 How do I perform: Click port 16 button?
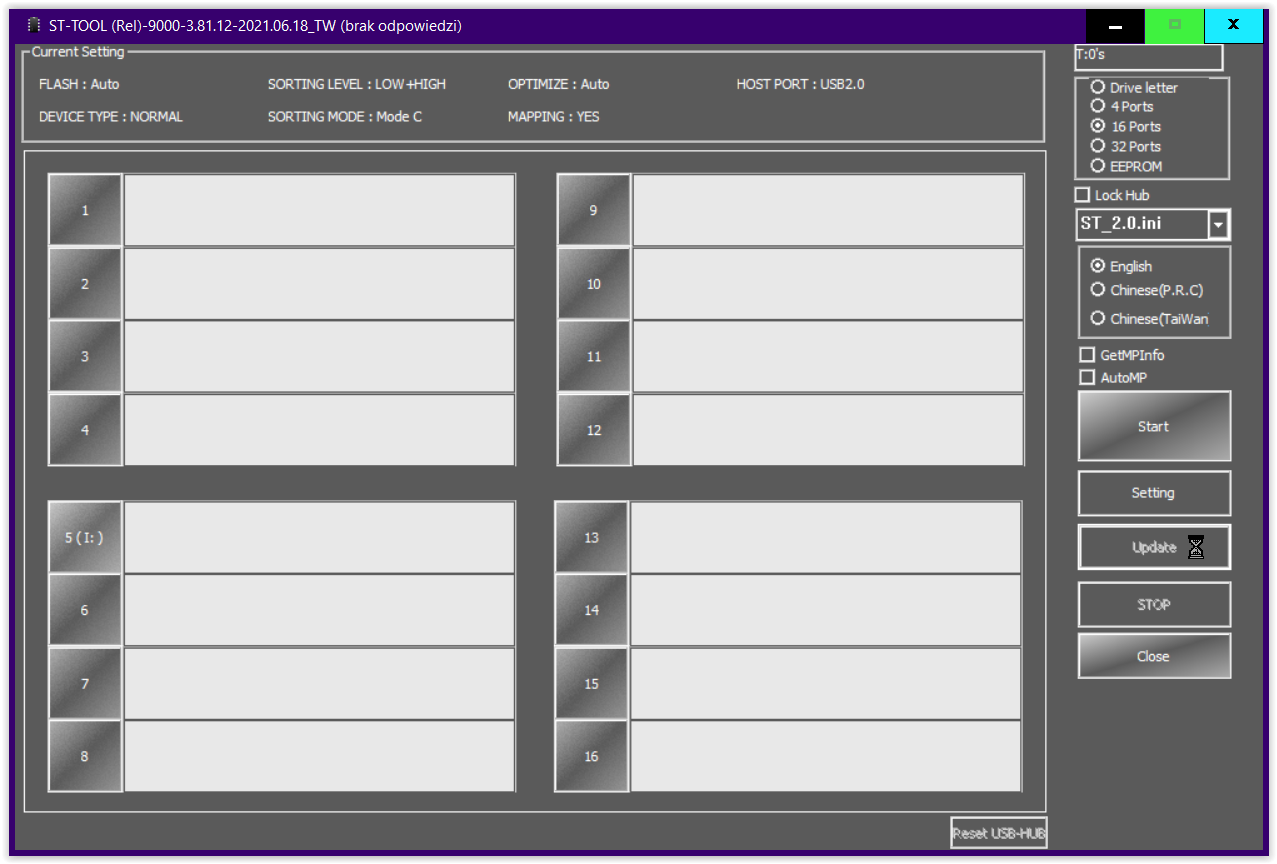coord(592,756)
